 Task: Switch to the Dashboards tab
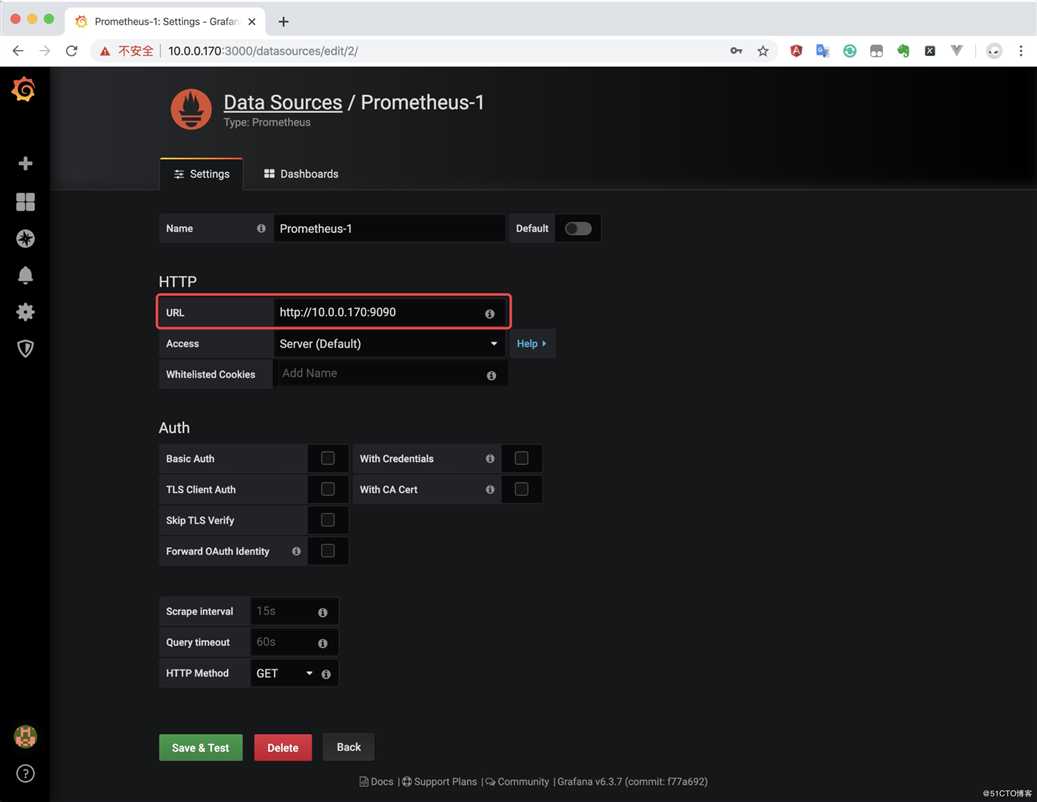pos(301,174)
